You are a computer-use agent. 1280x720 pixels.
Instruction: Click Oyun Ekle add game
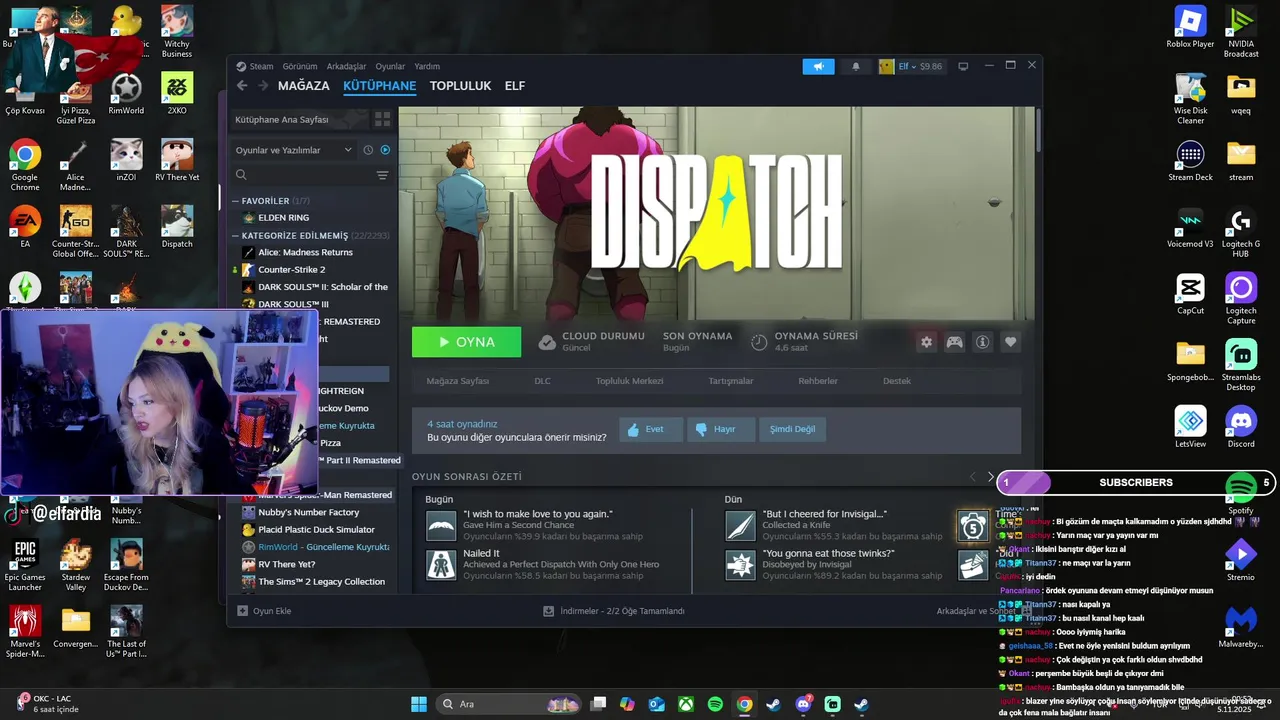click(x=264, y=611)
